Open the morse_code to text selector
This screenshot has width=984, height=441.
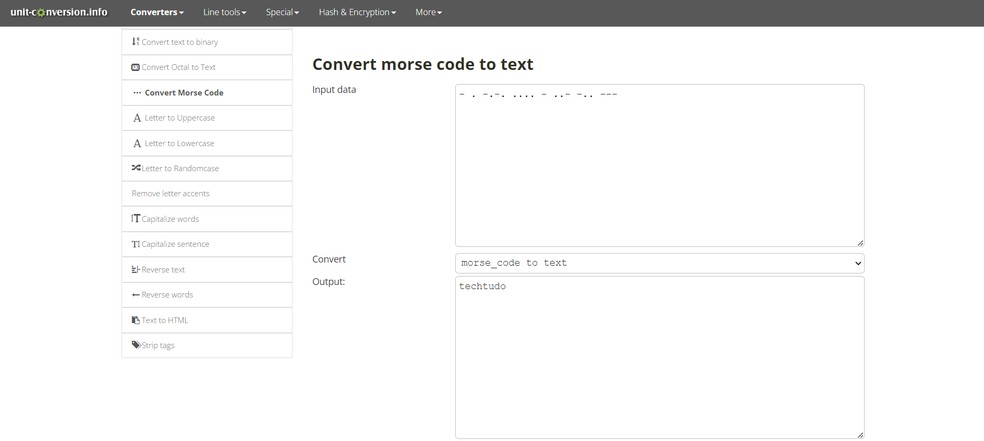click(x=659, y=263)
